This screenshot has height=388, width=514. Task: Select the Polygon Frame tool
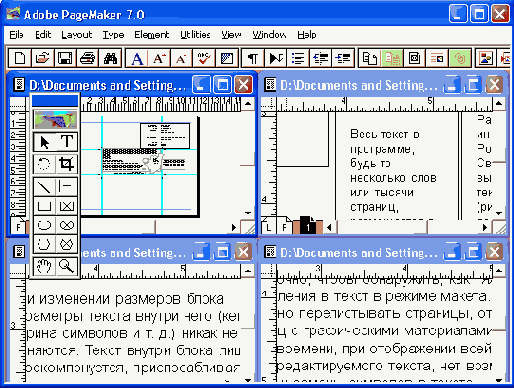(67, 244)
